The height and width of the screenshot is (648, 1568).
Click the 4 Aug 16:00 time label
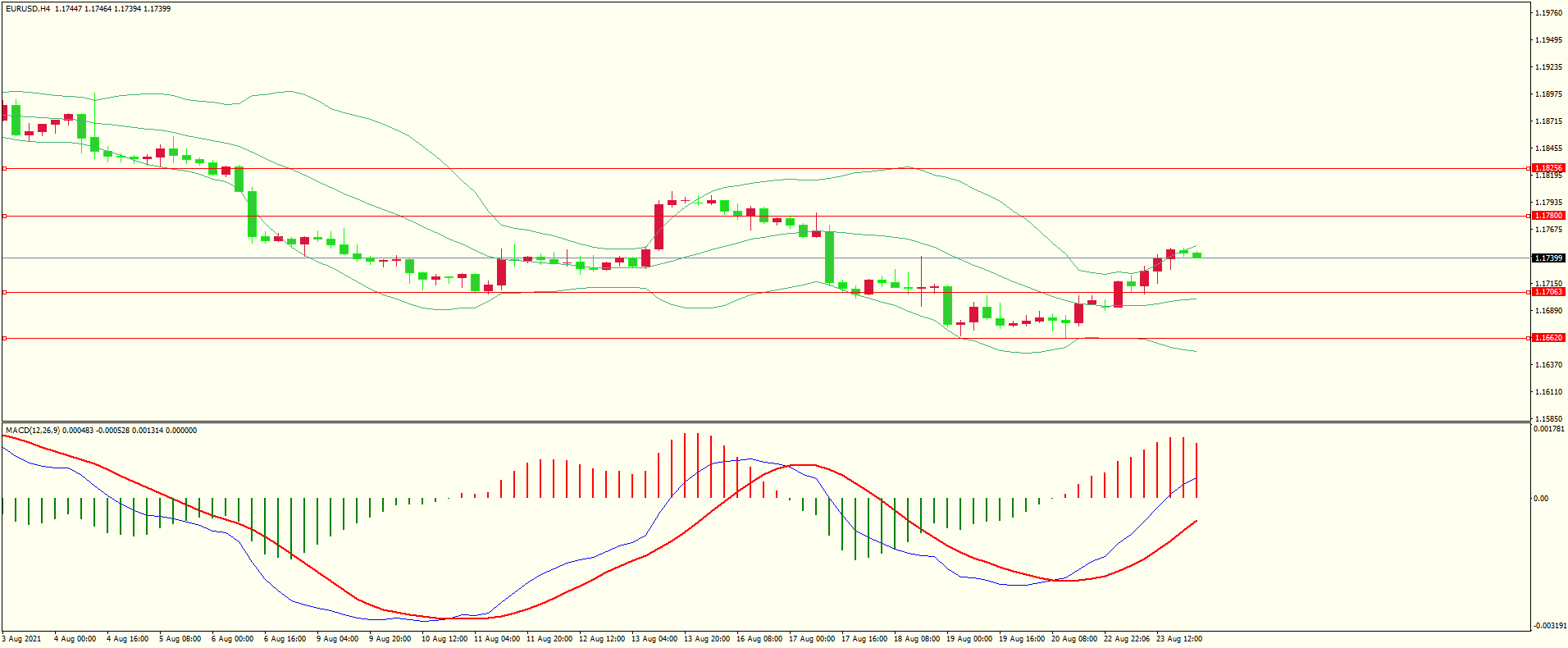coord(127,639)
